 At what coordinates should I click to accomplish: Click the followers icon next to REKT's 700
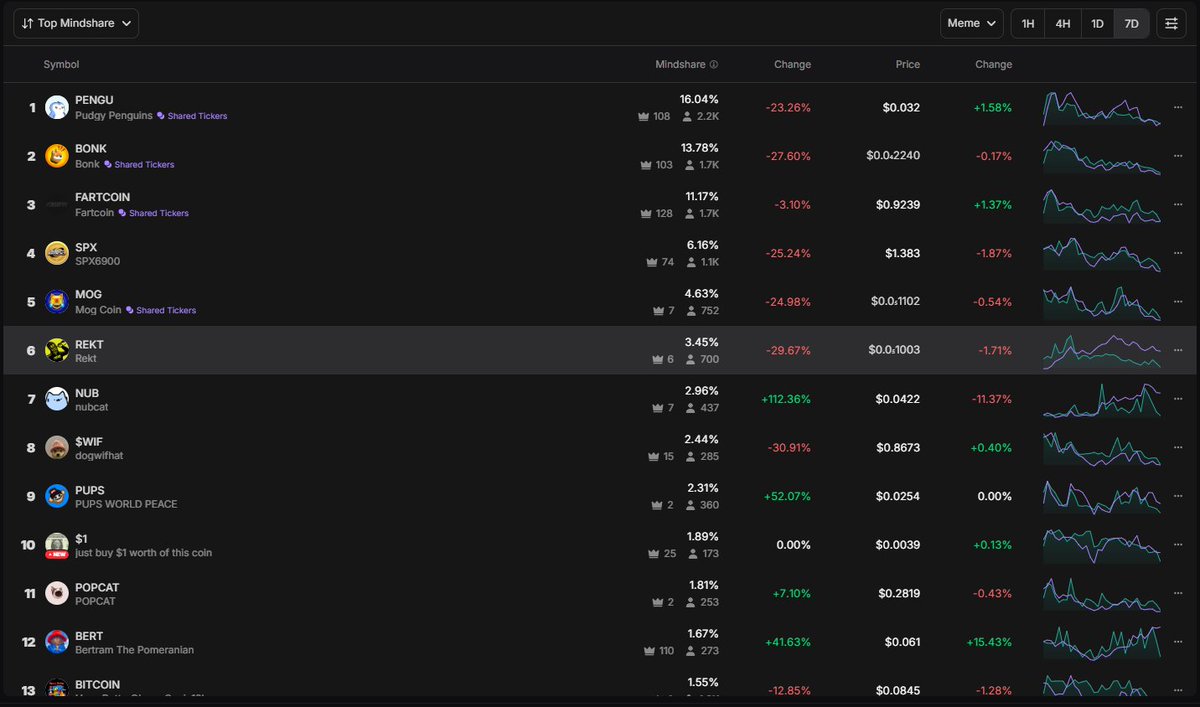(690, 359)
